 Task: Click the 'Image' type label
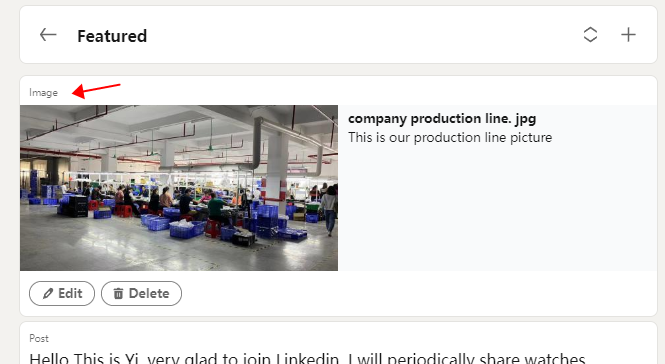[43, 92]
